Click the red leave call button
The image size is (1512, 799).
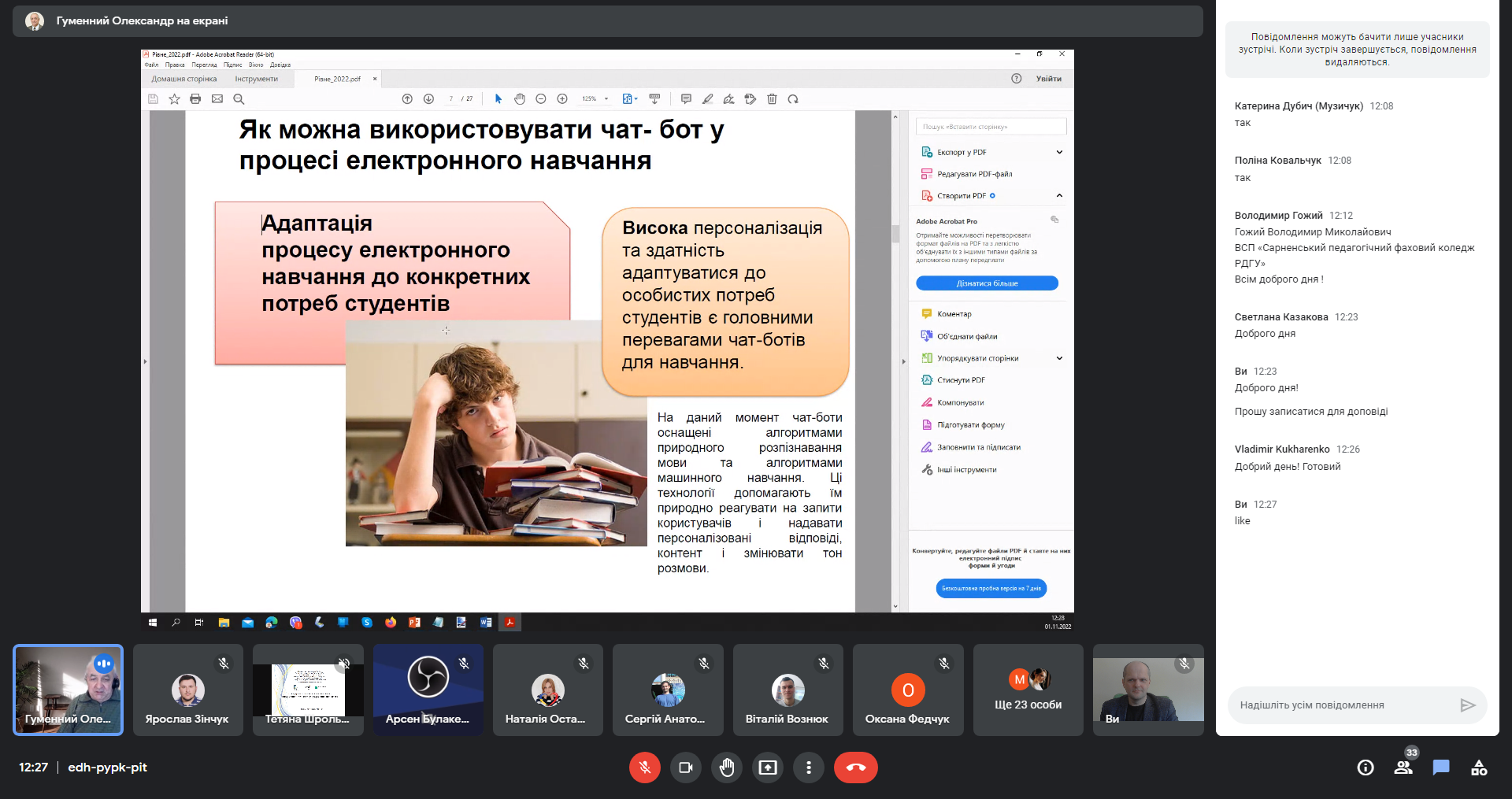tap(856, 768)
